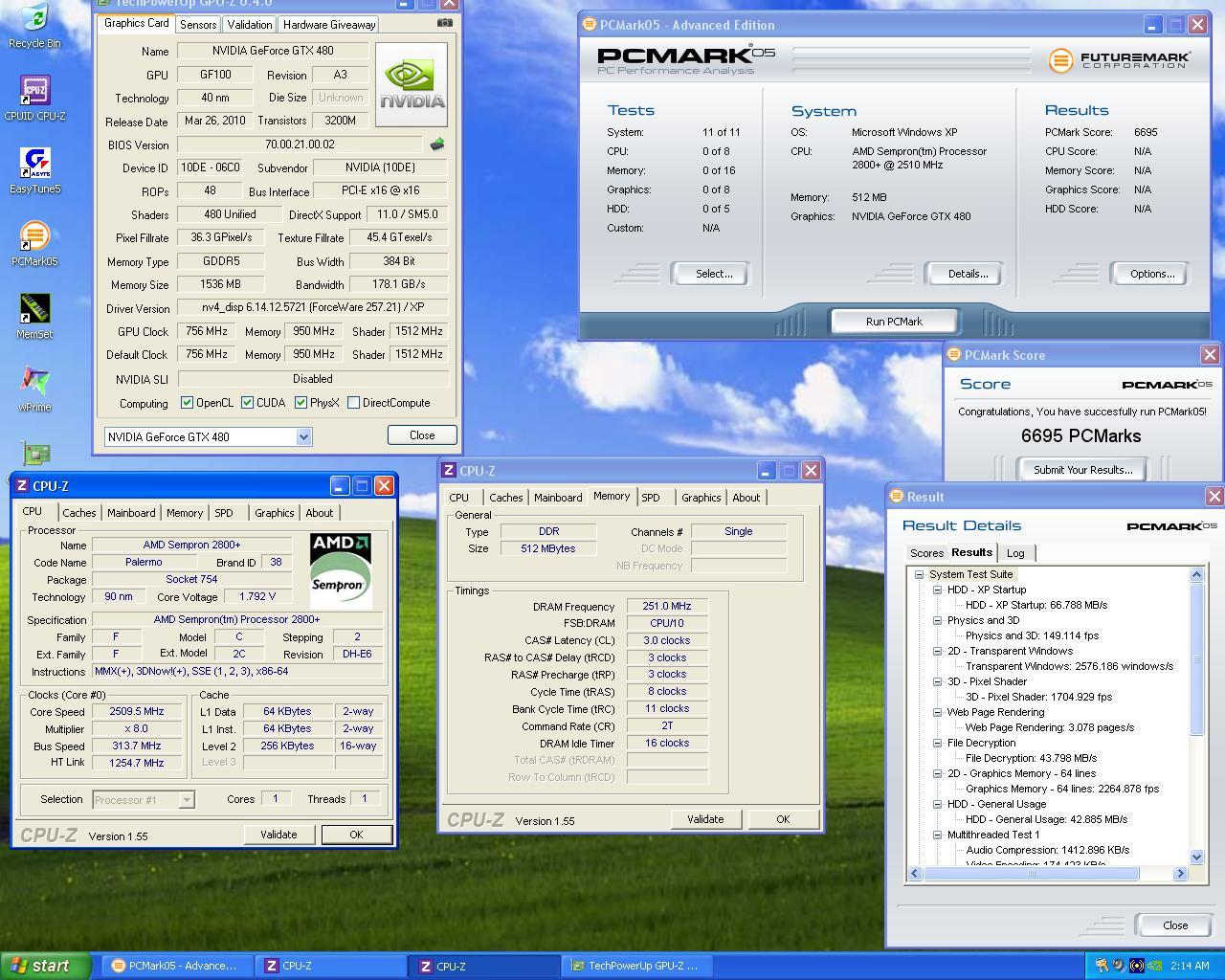Open the Processor #1 selection dropdown

(187, 799)
